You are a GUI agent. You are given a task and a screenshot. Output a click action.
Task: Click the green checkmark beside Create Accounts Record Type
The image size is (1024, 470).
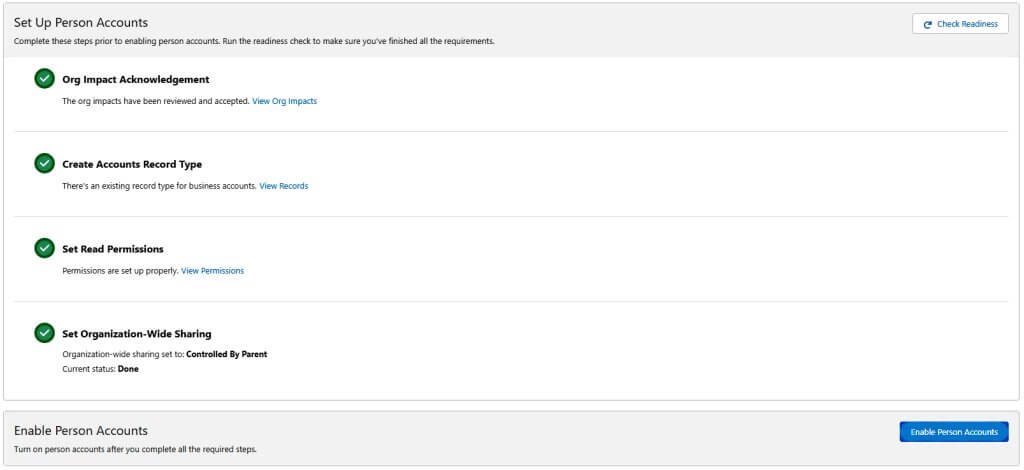(44, 164)
